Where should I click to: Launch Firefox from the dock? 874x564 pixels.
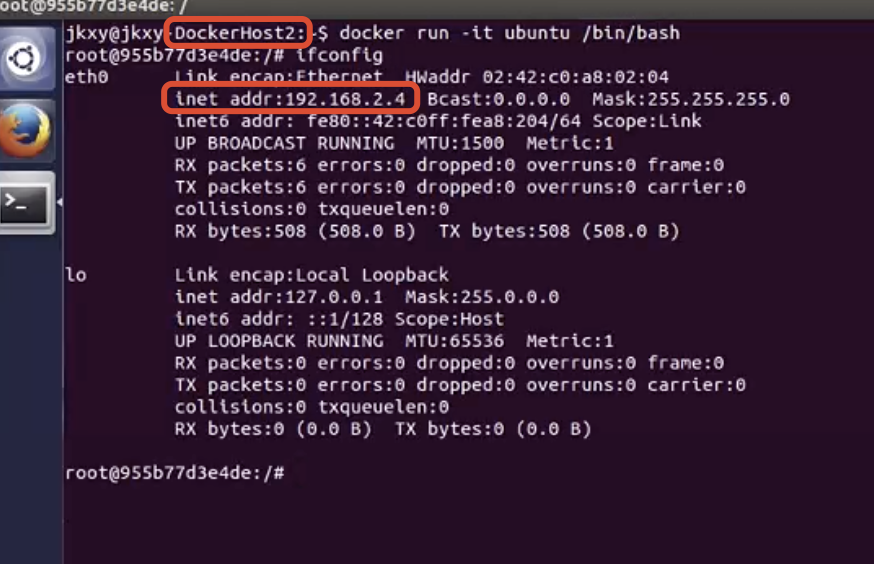coord(26,130)
